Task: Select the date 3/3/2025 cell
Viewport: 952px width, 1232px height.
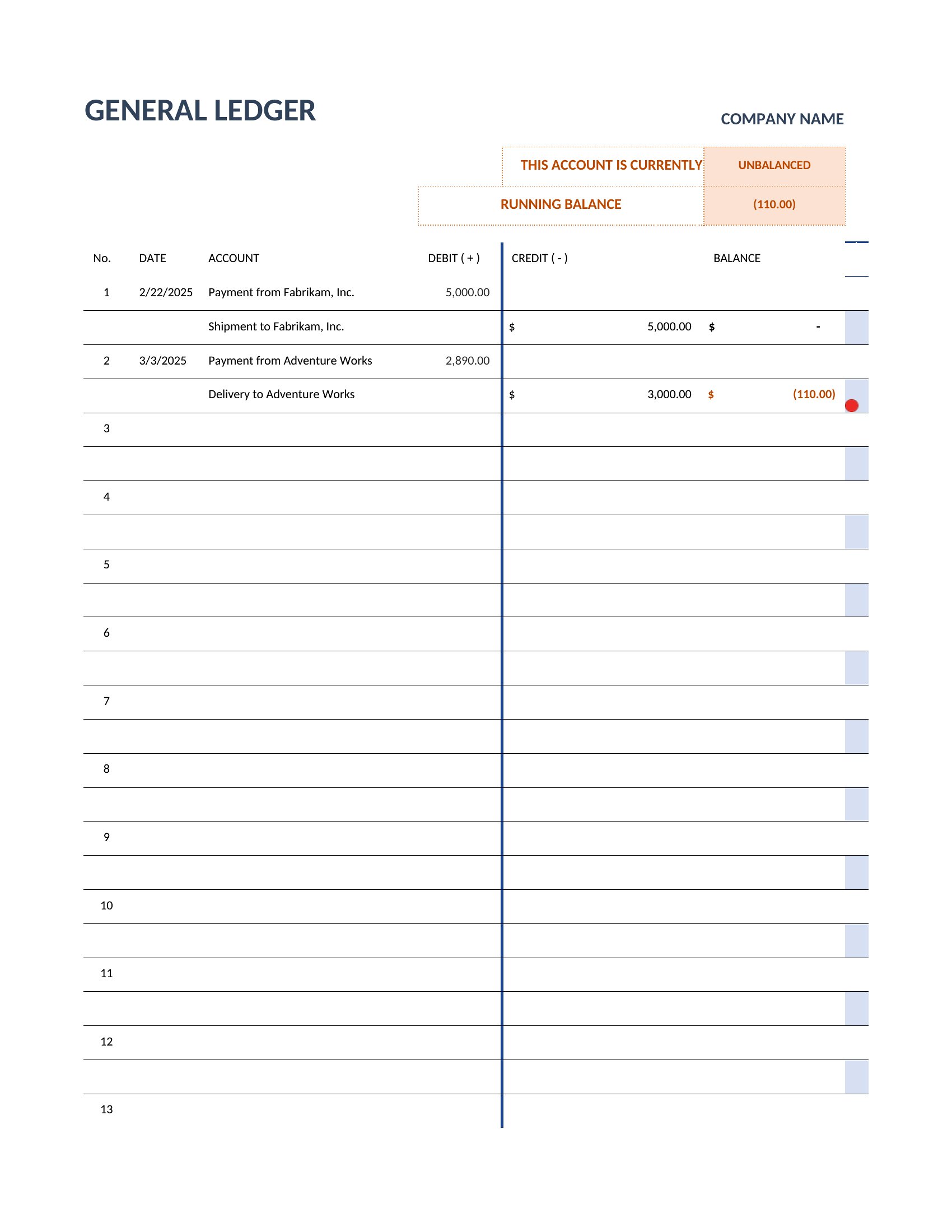Action: point(162,361)
